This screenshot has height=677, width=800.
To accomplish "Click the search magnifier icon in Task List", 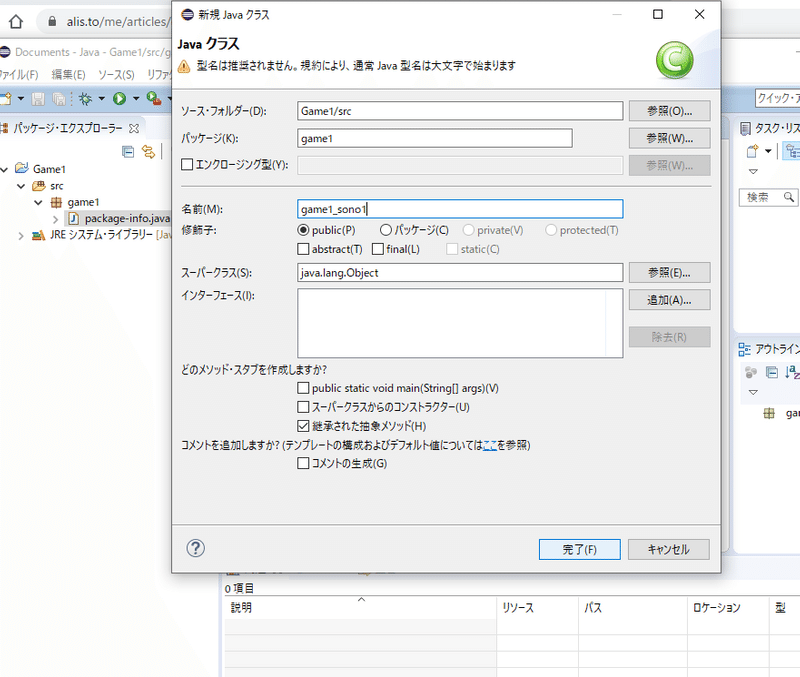I will click(789, 197).
